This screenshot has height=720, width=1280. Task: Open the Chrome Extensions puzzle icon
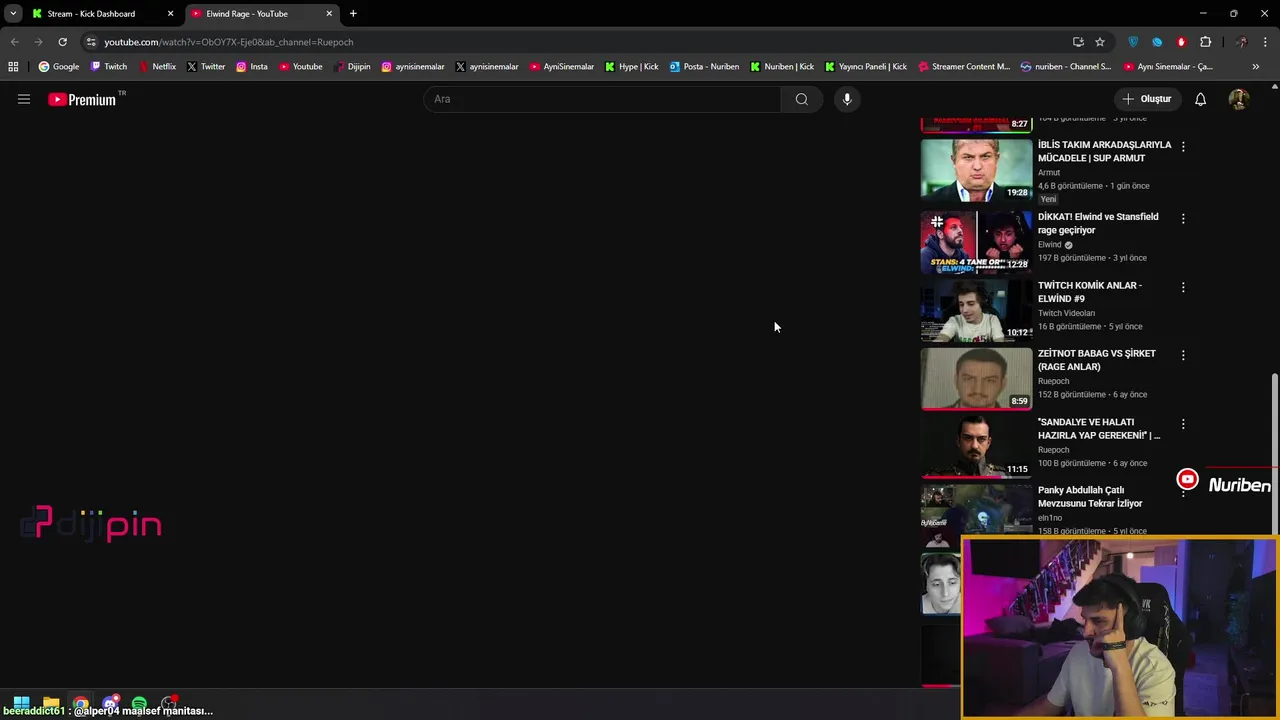click(1205, 42)
